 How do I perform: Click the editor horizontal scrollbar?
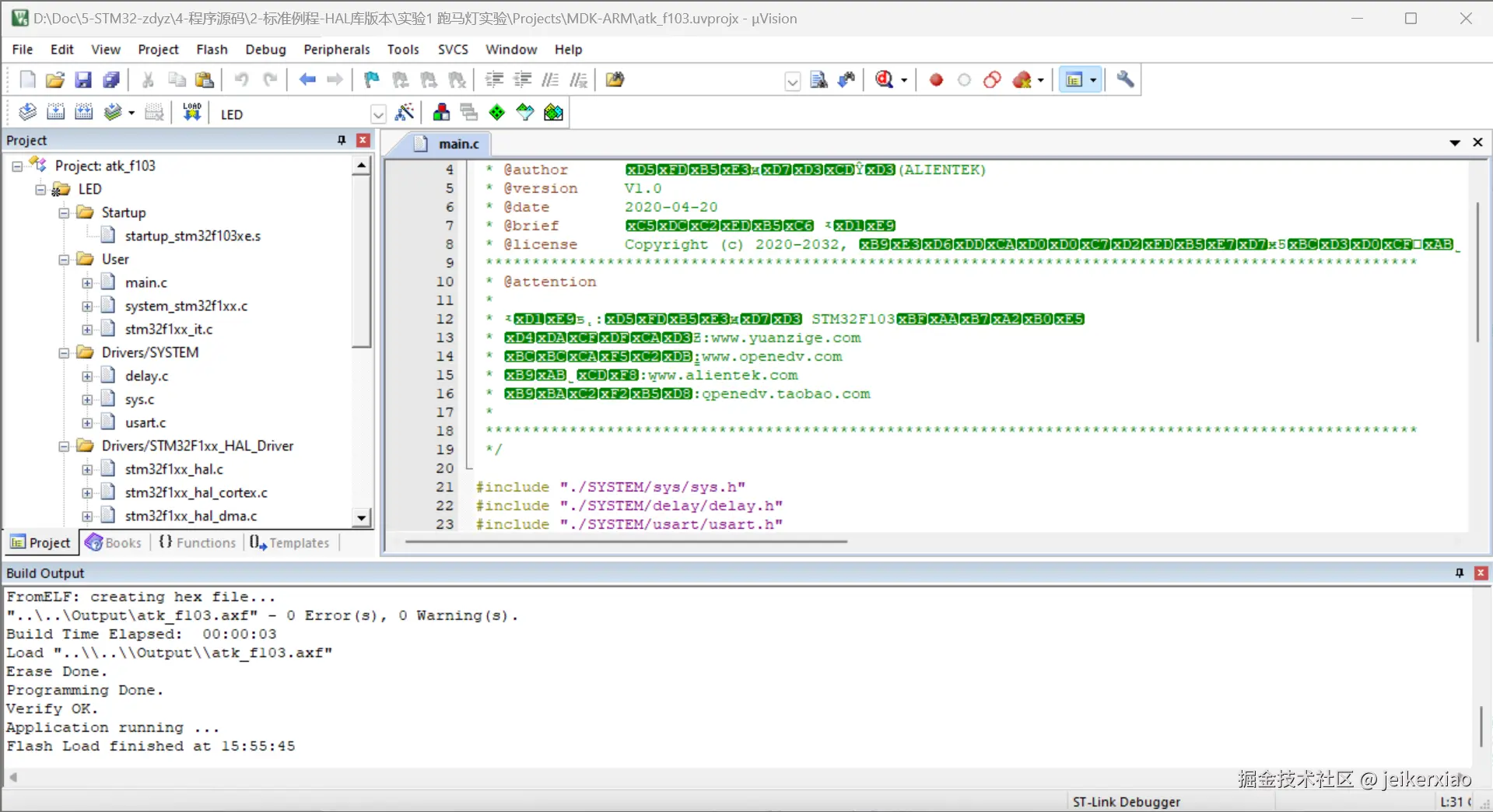coord(626,541)
